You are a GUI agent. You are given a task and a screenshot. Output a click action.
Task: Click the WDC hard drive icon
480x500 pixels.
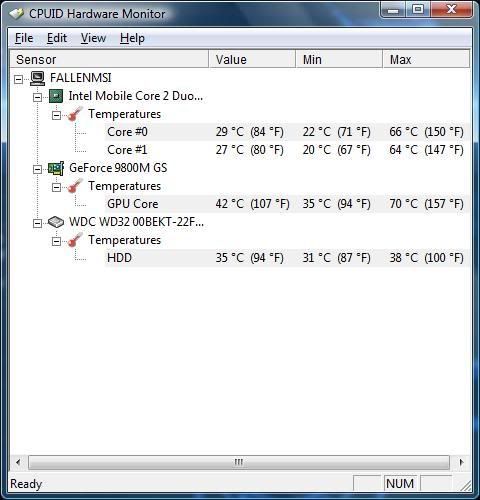(x=56, y=222)
